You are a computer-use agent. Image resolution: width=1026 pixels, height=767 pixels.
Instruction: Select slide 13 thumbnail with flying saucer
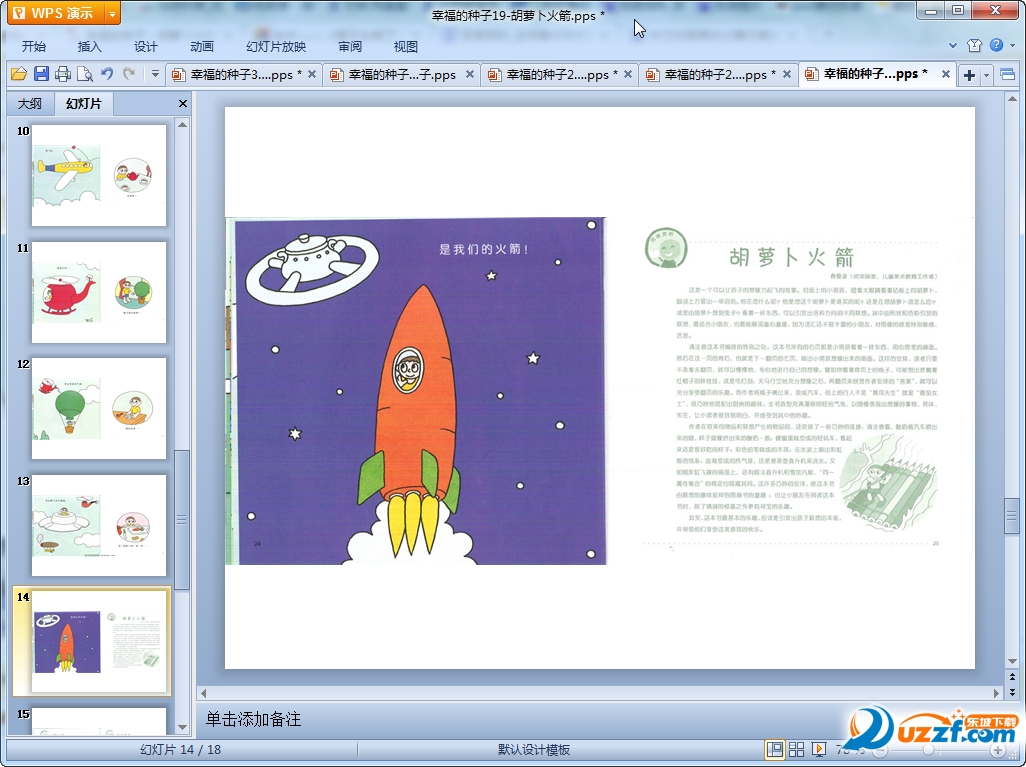click(x=99, y=526)
